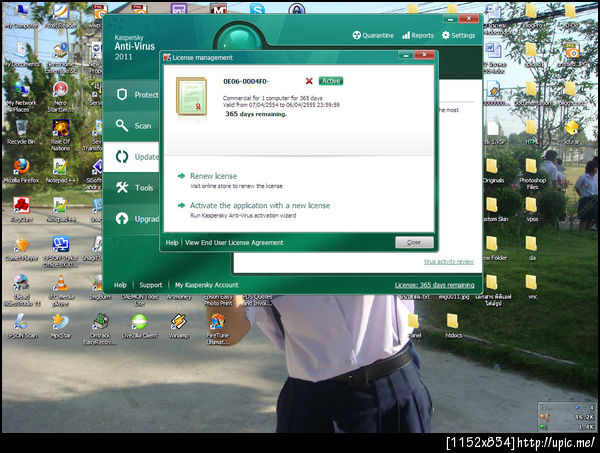Click the green protection status orb

pos(240,39)
